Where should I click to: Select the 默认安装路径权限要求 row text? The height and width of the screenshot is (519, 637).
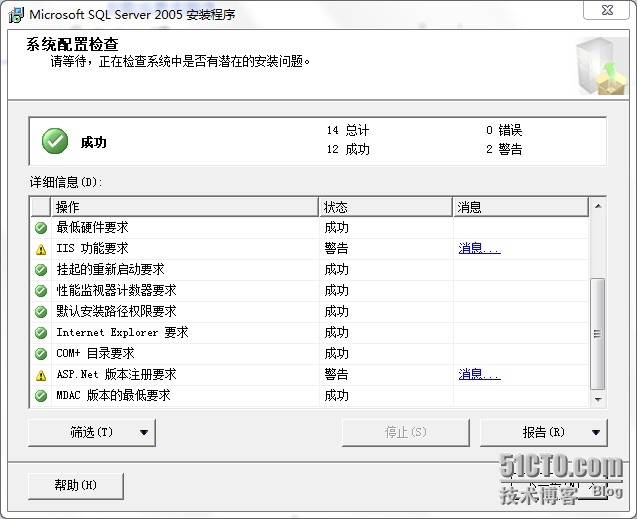[x=117, y=311]
